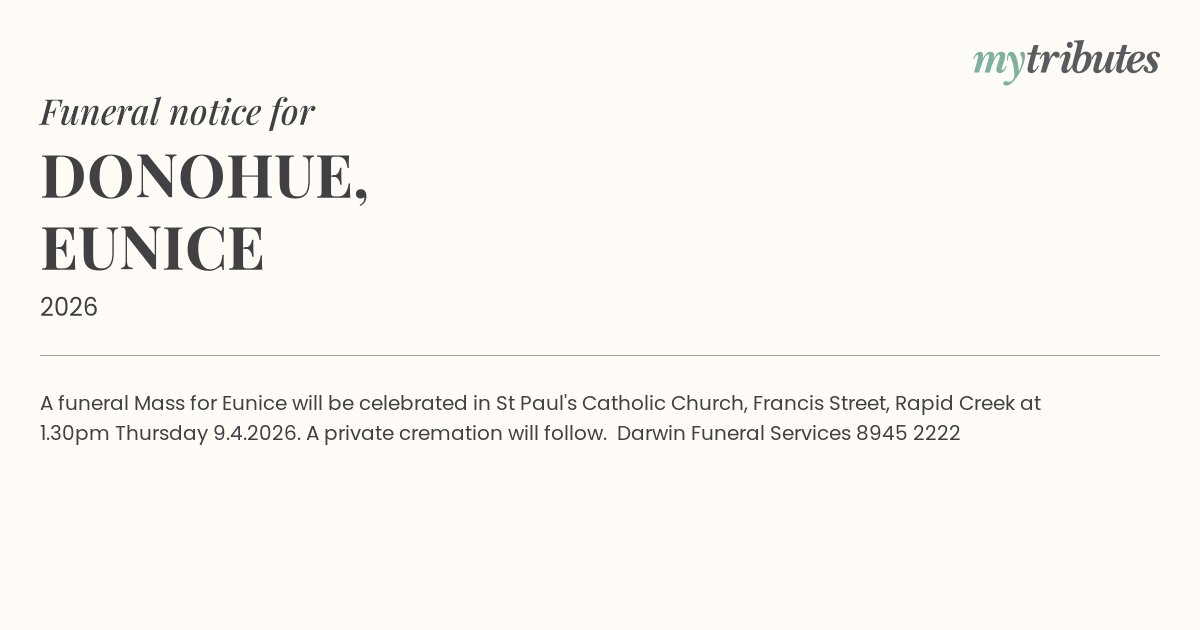
Task: Click the "Francis Street" address text
Action: (819, 403)
